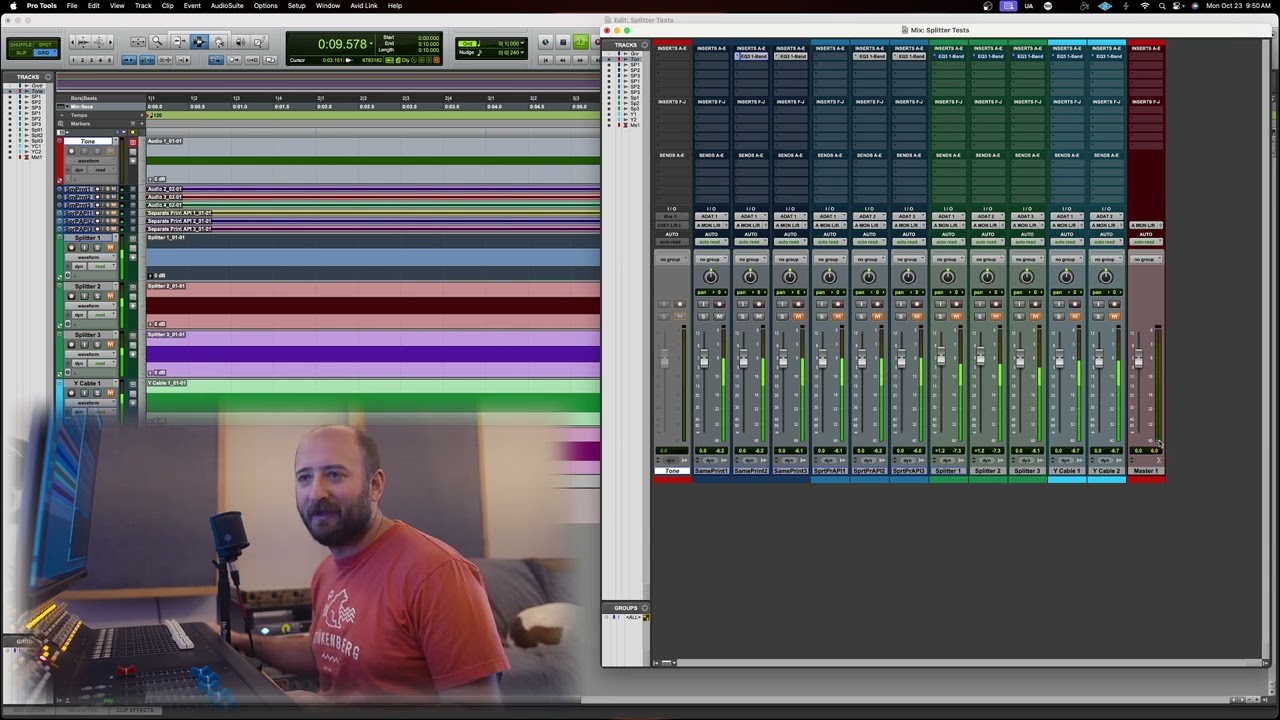
Task: Click the green Play transport button
Action: point(581,42)
